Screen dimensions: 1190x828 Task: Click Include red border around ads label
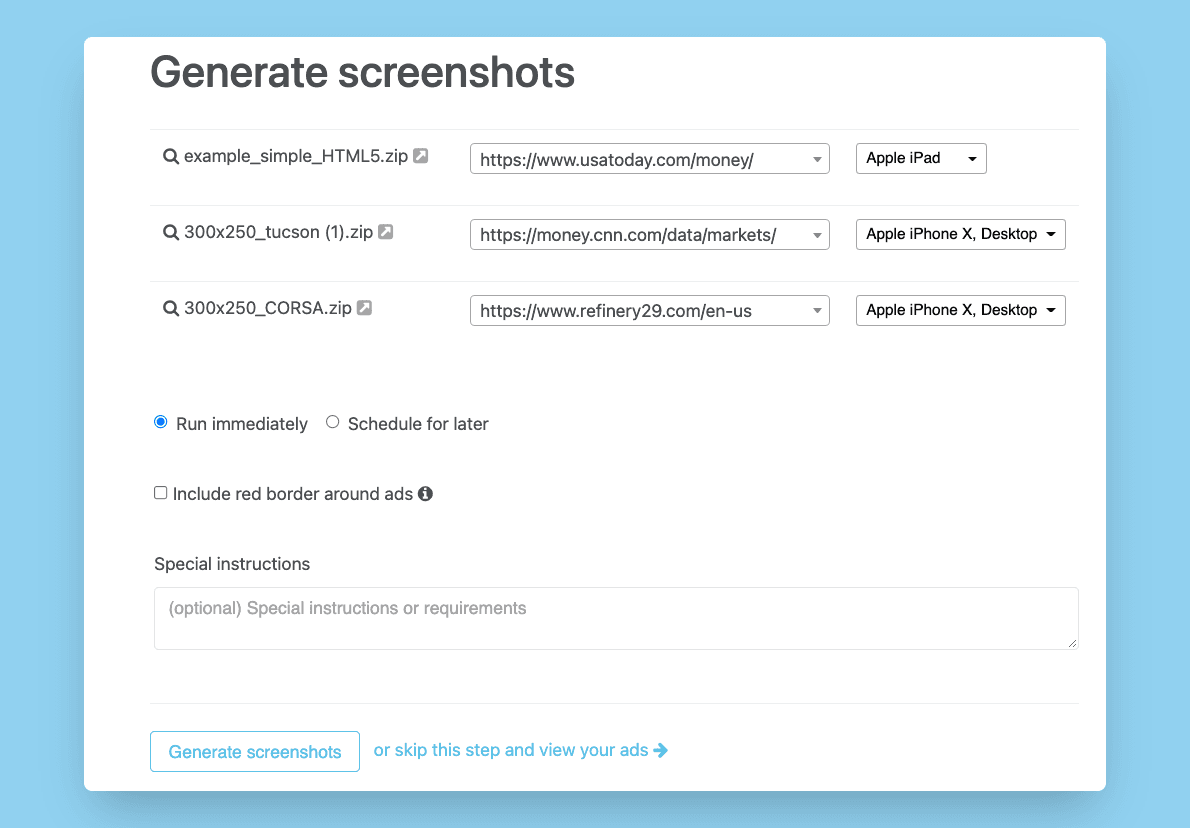[x=293, y=494]
